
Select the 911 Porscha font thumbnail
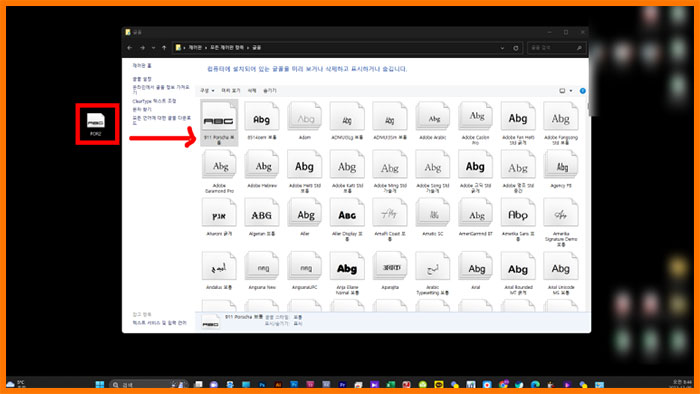pyautogui.click(x=219, y=117)
